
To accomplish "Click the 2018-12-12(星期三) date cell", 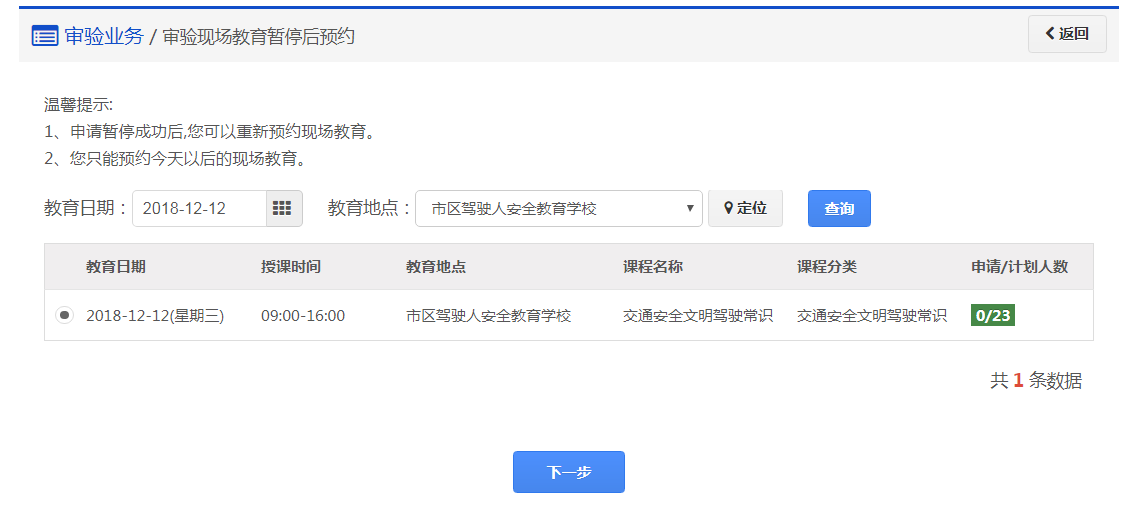I will (x=155, y=316).
